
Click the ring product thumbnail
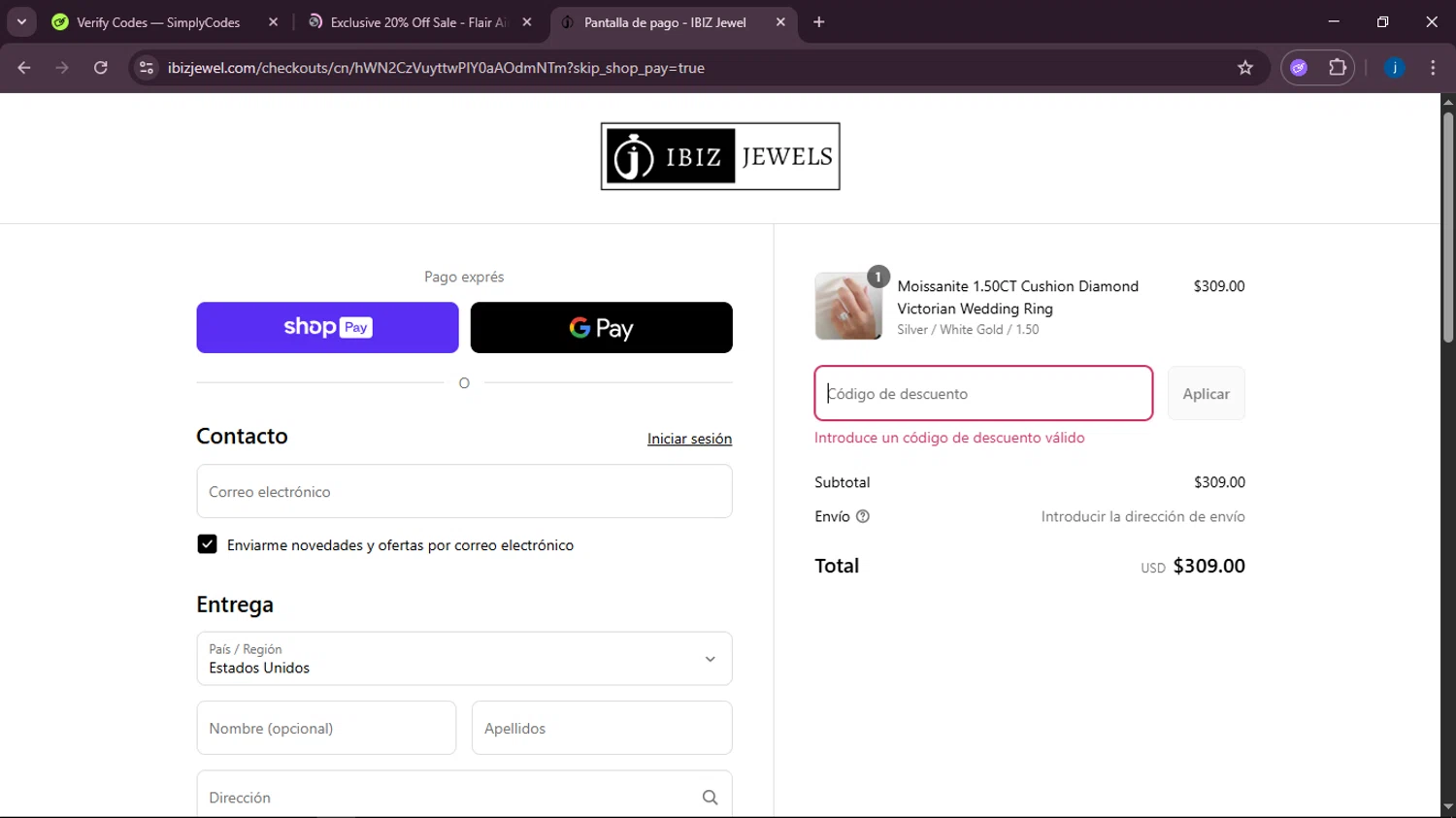pyautogui.click(x=848, y=306)
